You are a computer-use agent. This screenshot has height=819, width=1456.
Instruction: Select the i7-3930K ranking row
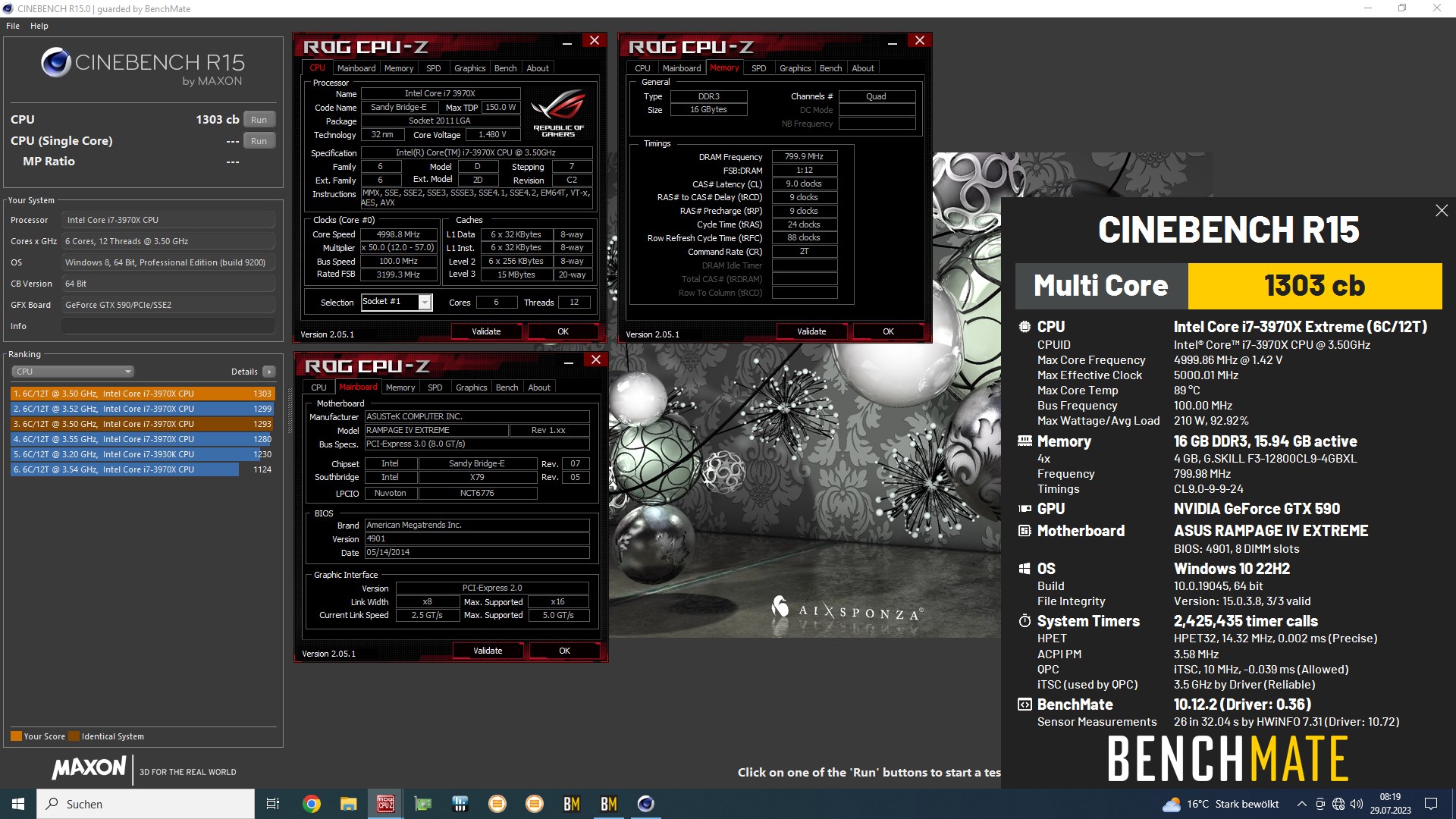(142, 454)
